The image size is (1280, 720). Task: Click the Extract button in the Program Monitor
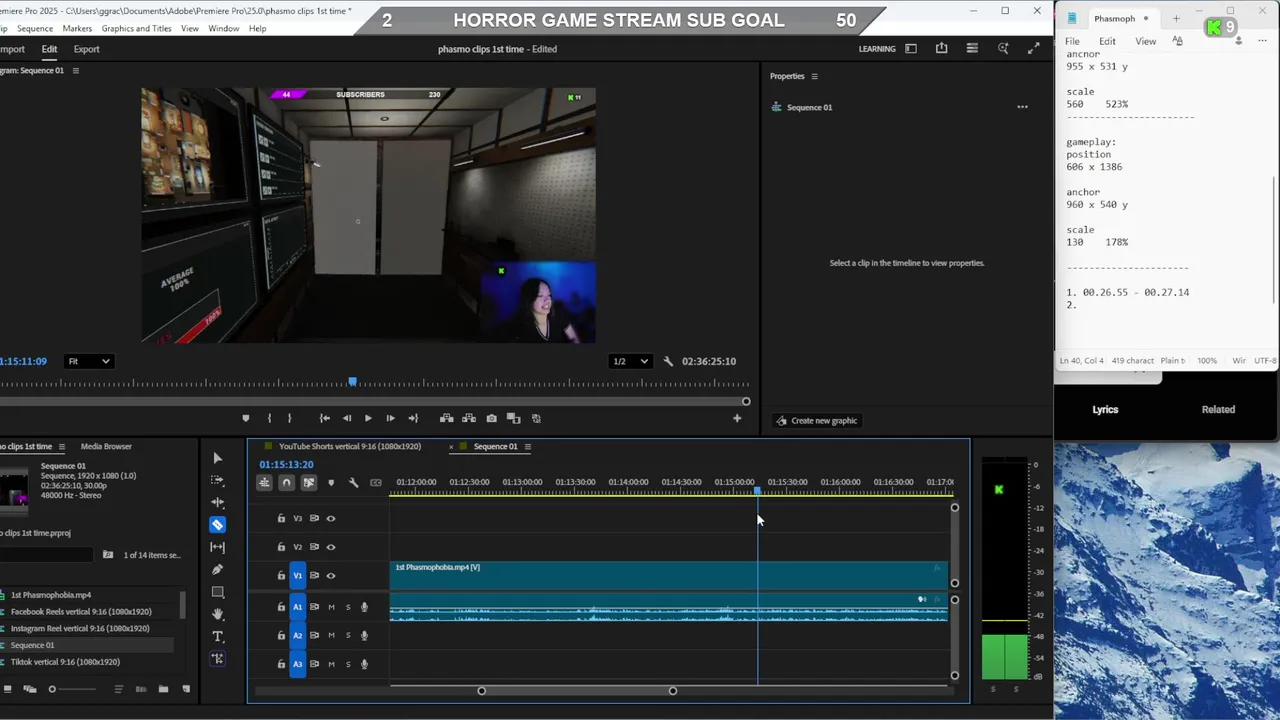tap(468, 418)
